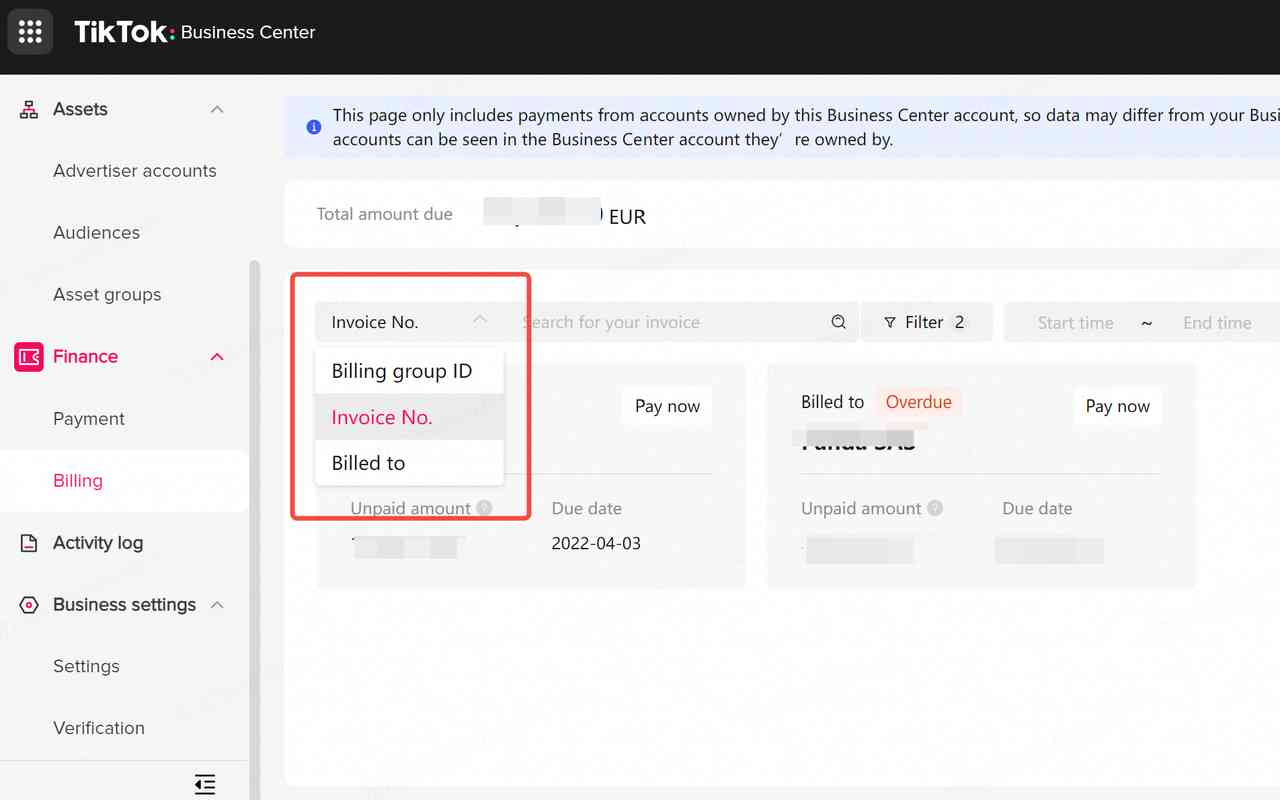The width and height of the screenshot is (1280, 800).
Task: Collapse the Finance section with its chevron
Action: [217, 356]
